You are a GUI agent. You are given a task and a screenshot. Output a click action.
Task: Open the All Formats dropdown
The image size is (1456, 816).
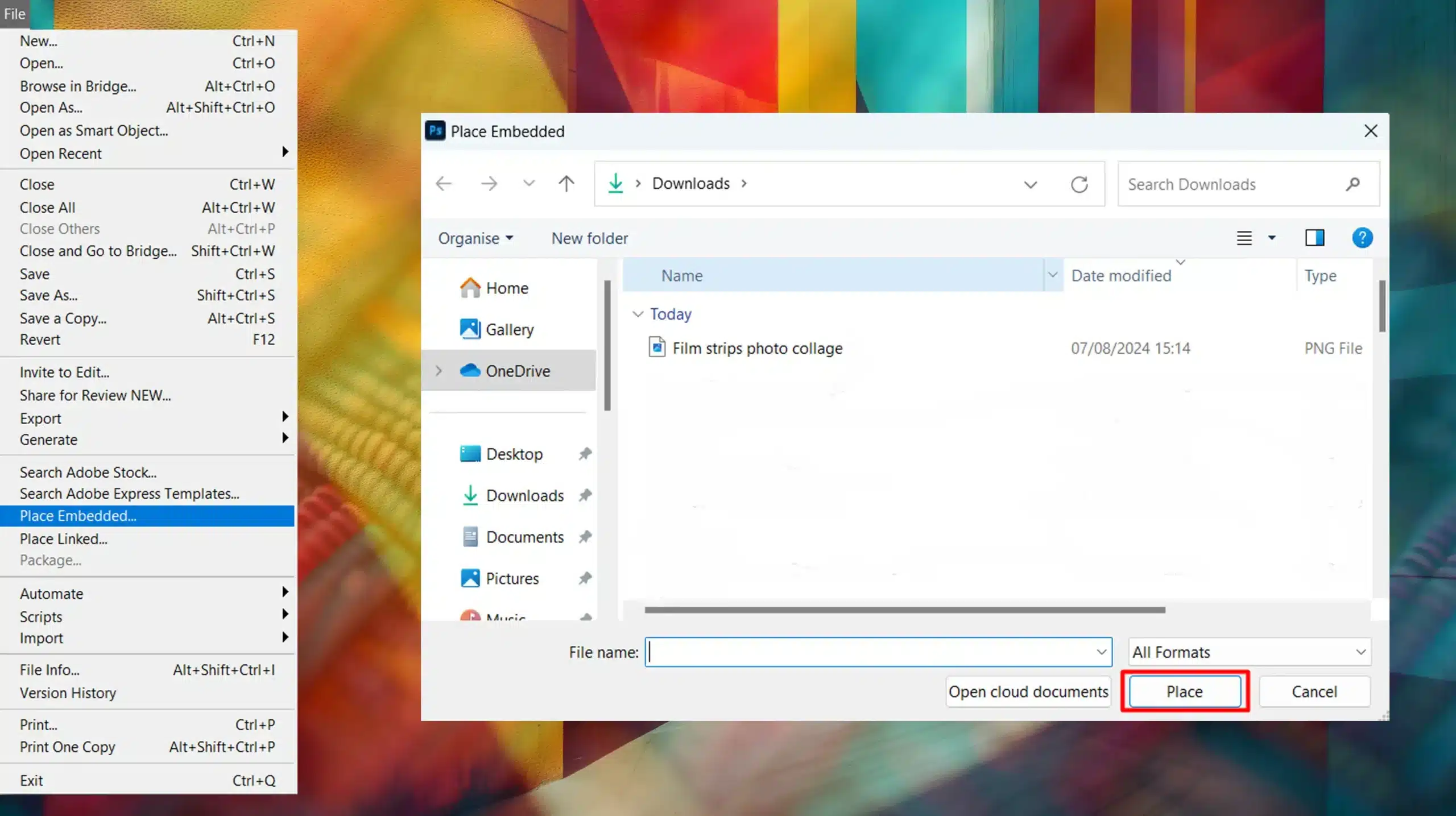coord(1250,652)
